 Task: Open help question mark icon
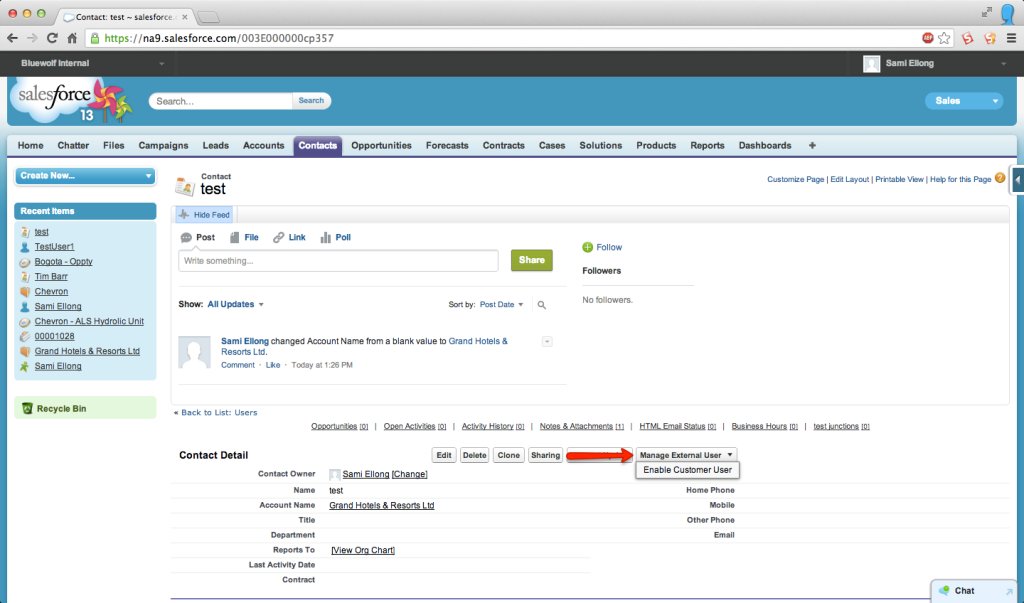(x=1000, y=178)
